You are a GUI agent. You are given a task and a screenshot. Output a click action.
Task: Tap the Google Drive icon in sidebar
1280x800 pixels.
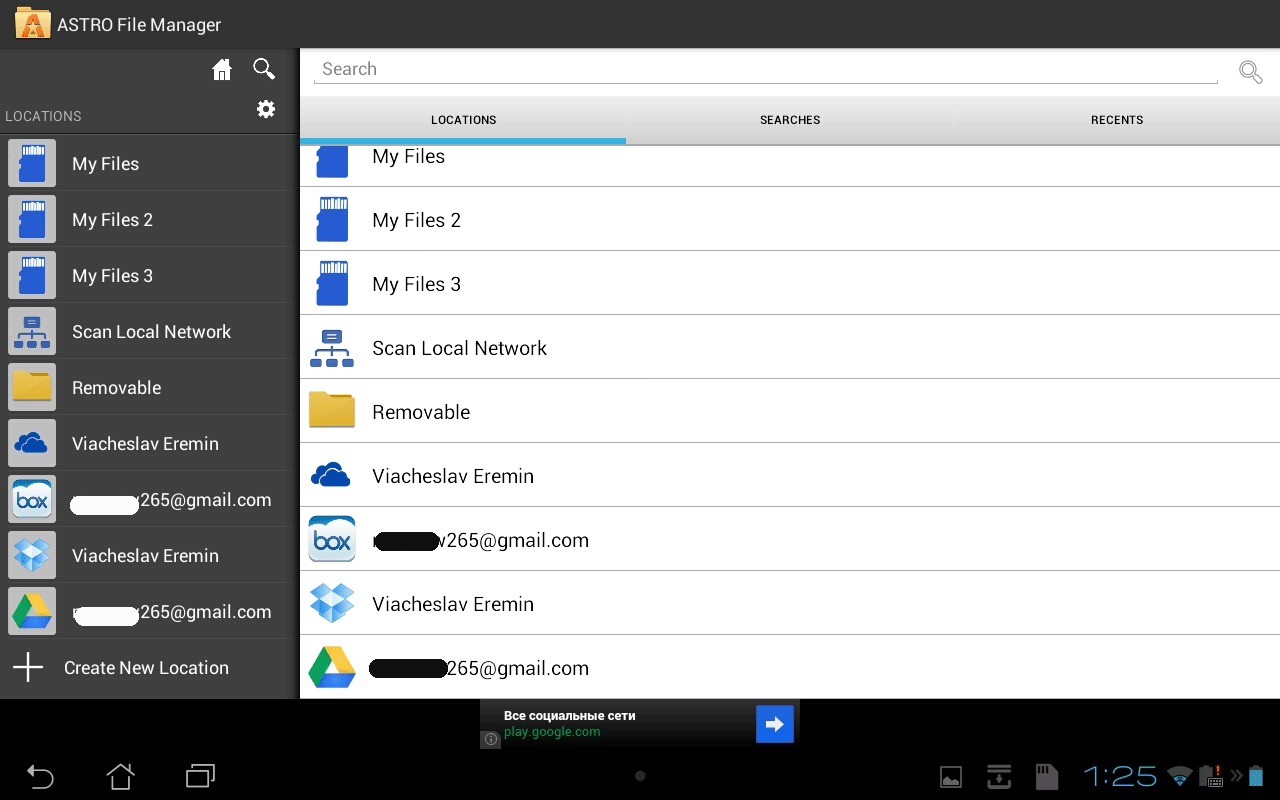32,611
